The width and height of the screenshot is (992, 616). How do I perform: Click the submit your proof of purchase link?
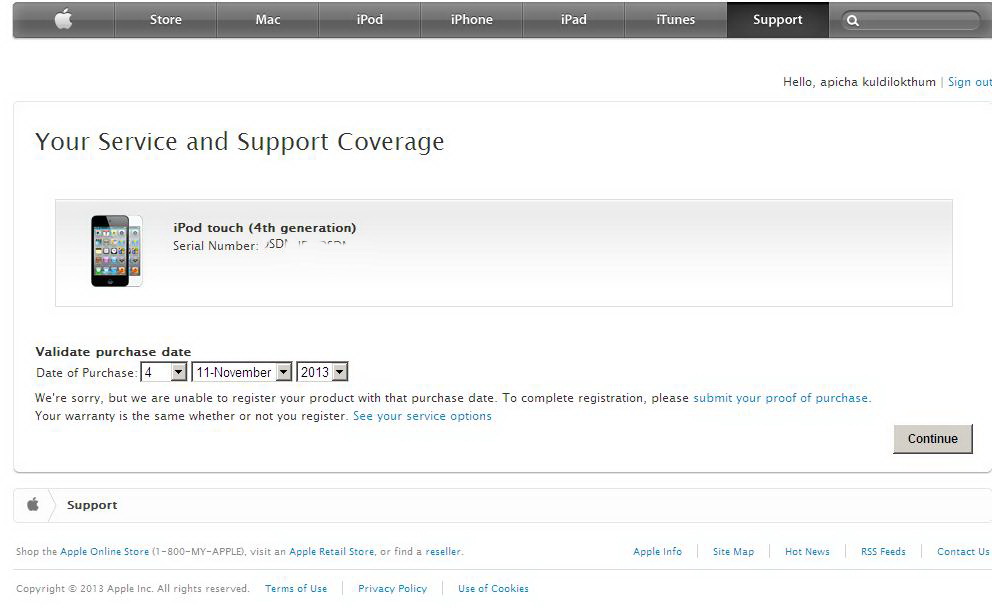781,398
